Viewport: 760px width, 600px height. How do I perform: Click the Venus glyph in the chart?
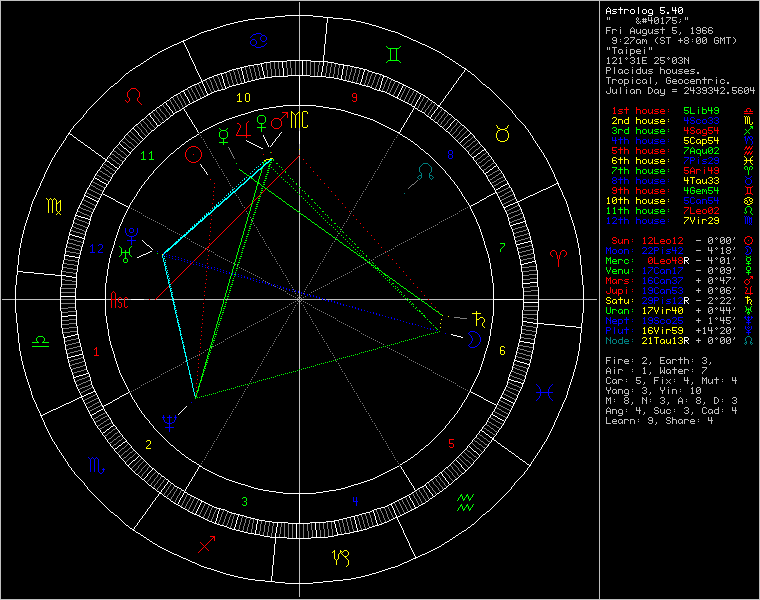pos(261,123)
